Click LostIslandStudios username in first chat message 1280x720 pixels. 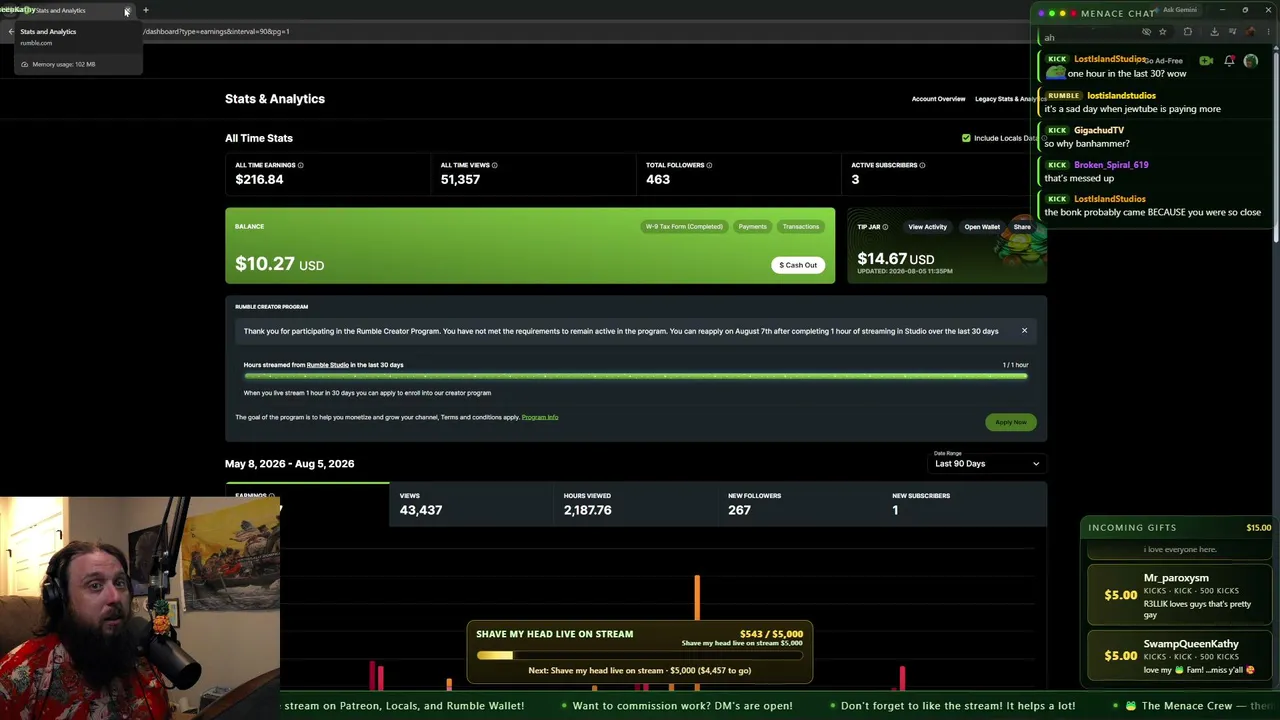click(x=1110, y=60)
